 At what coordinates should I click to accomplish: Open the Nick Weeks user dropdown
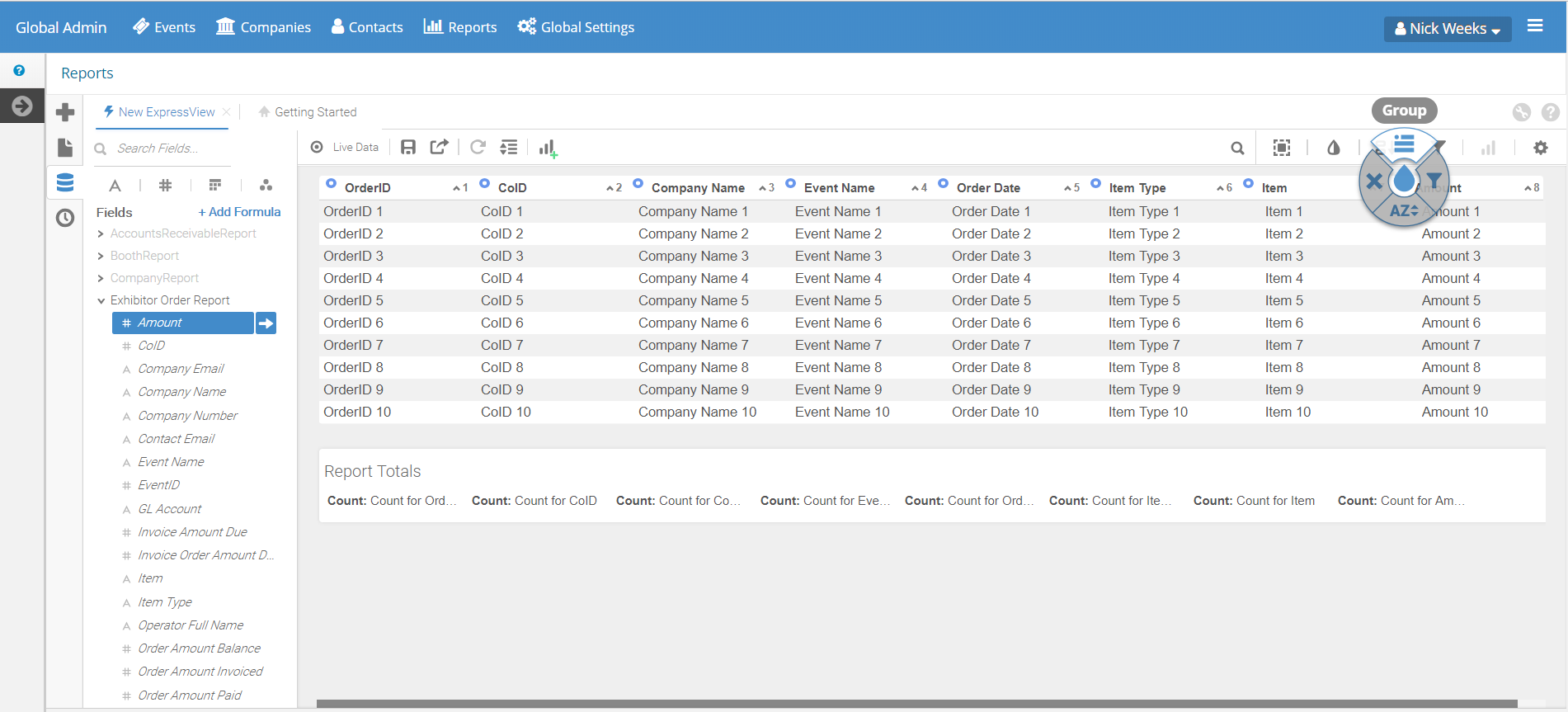(x=1447, y=29)
